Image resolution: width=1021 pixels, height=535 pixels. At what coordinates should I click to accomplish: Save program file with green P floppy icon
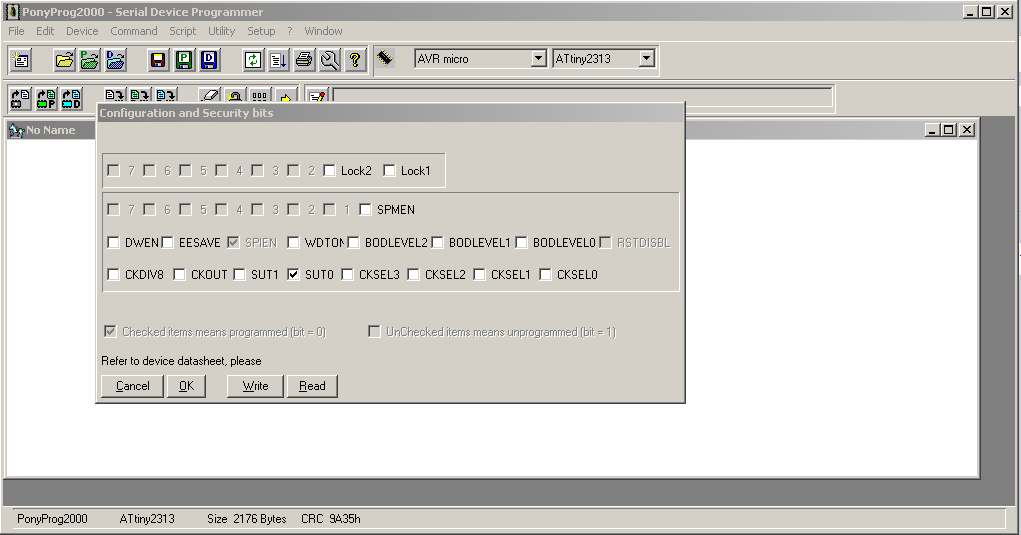click(184, 60)
